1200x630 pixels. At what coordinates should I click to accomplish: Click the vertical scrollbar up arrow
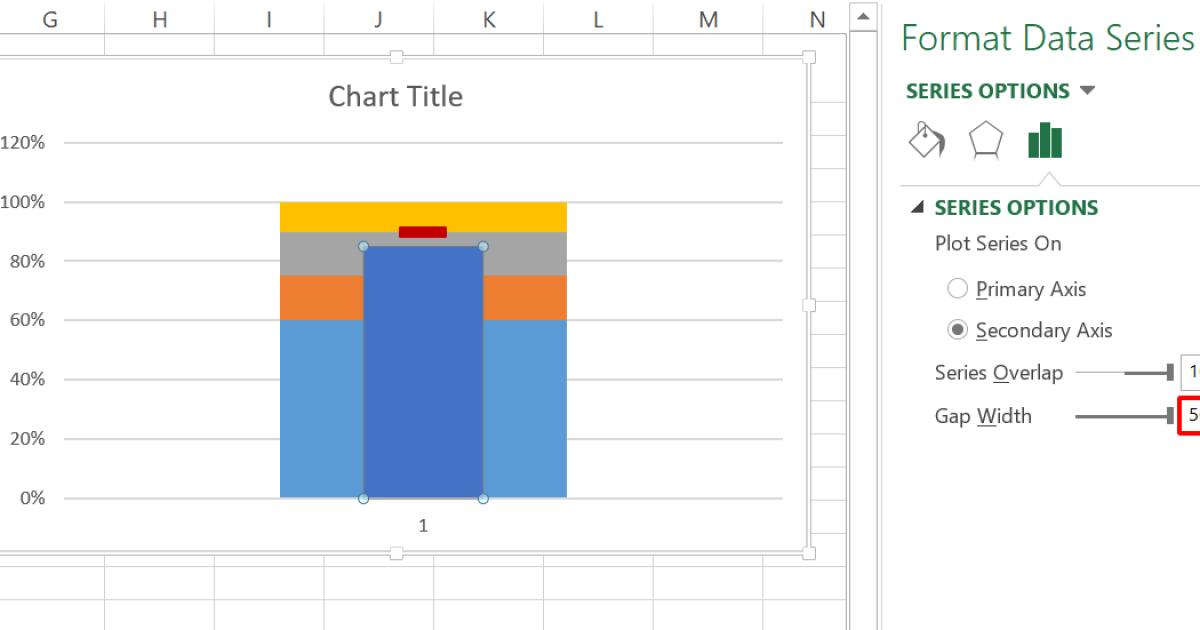pyautogui.click(x=862, y=15)
